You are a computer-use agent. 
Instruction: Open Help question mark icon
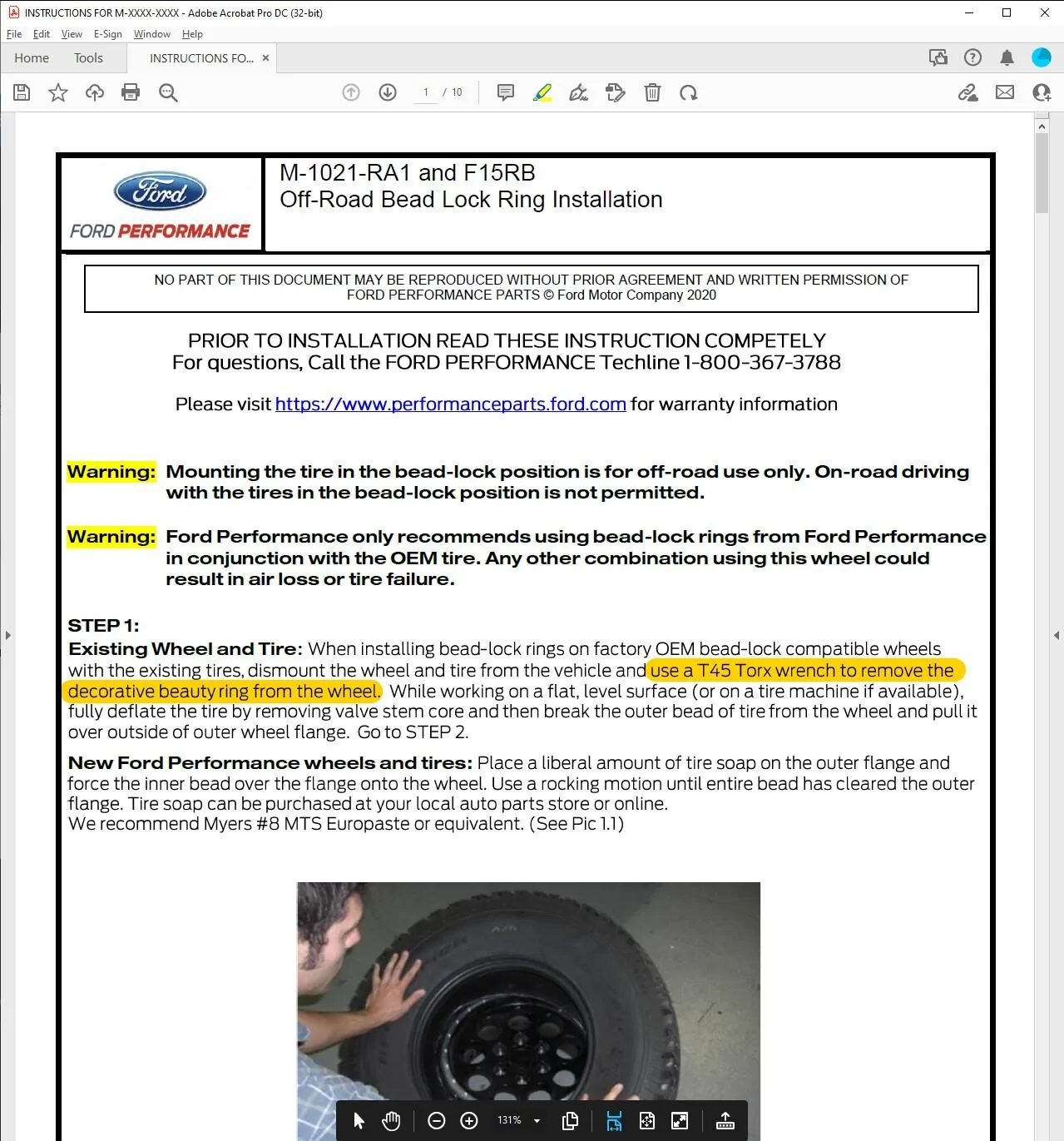[x=972, y=57]
